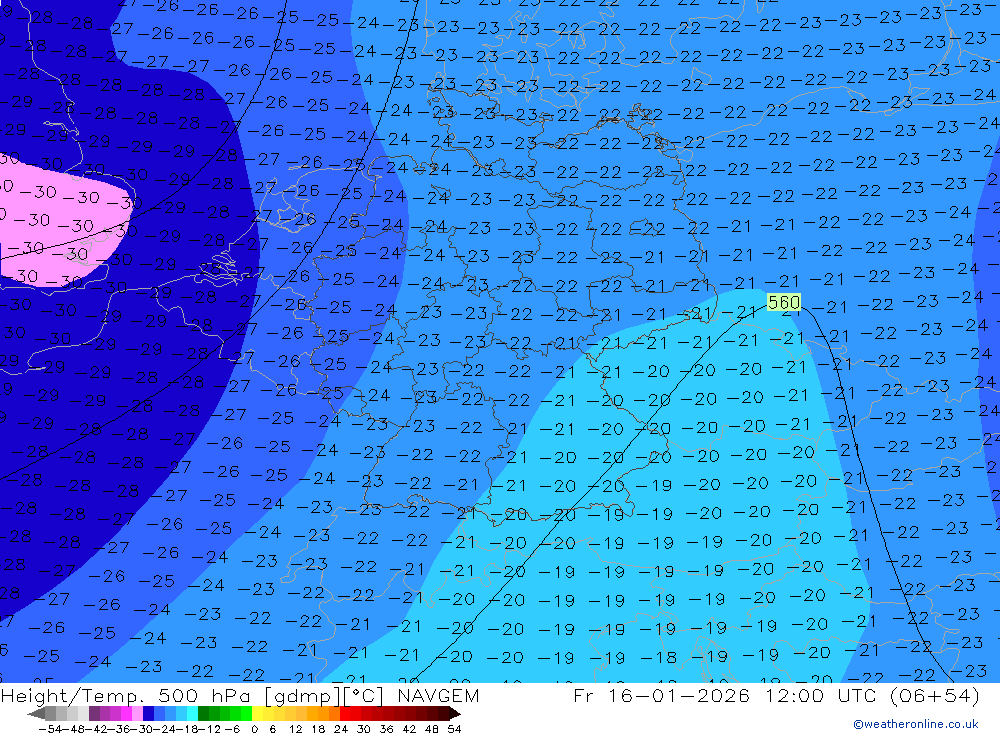Pick the cyan swatch in the color scale
1000x733 pixels.
[191, 714]
